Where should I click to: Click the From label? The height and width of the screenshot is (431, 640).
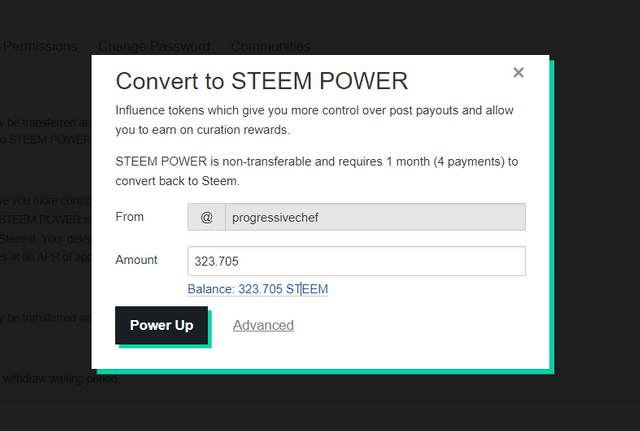point(129,217)
